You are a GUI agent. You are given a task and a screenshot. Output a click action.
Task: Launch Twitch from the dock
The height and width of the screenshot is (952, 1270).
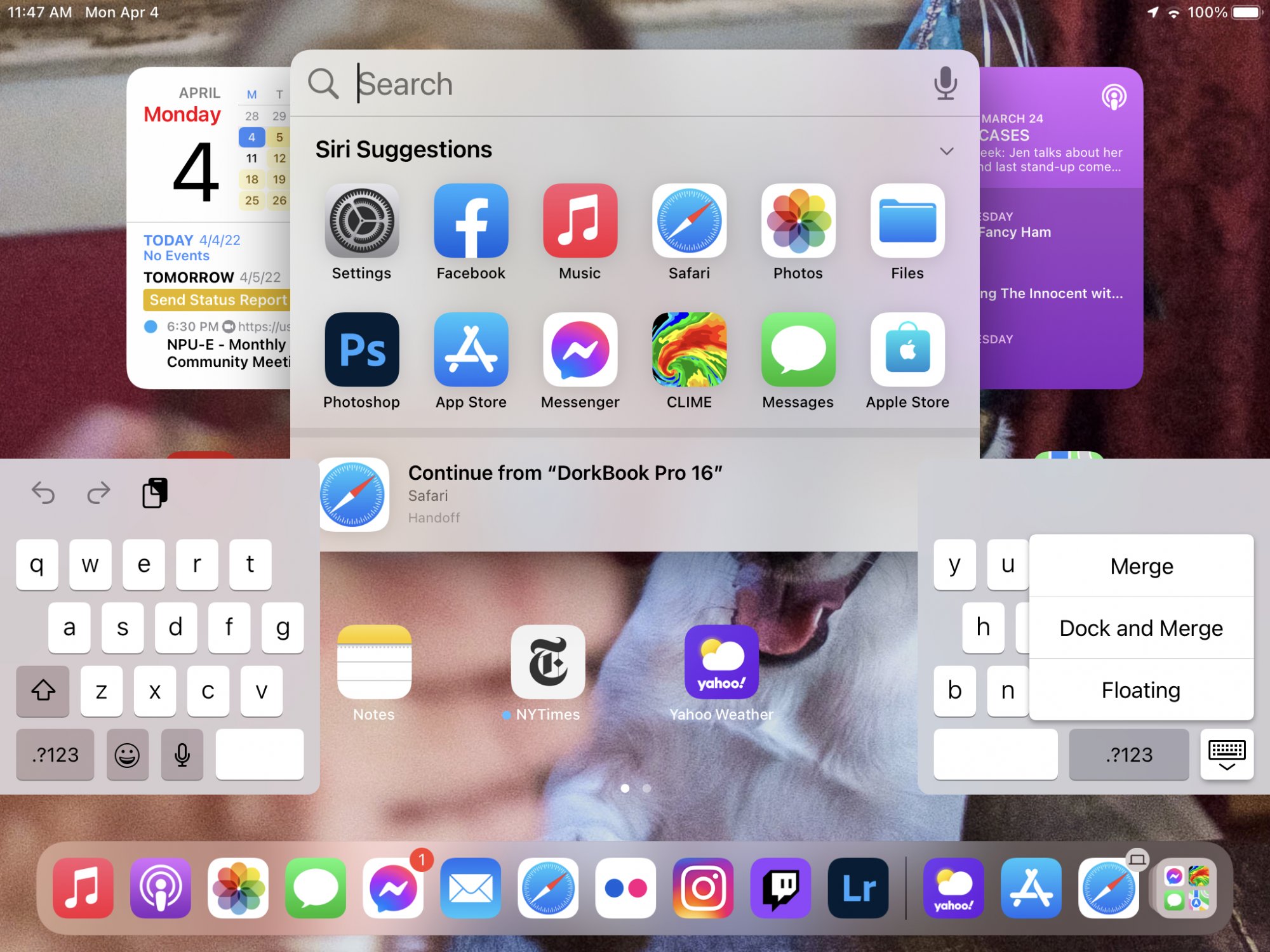(x=781, y=888)
